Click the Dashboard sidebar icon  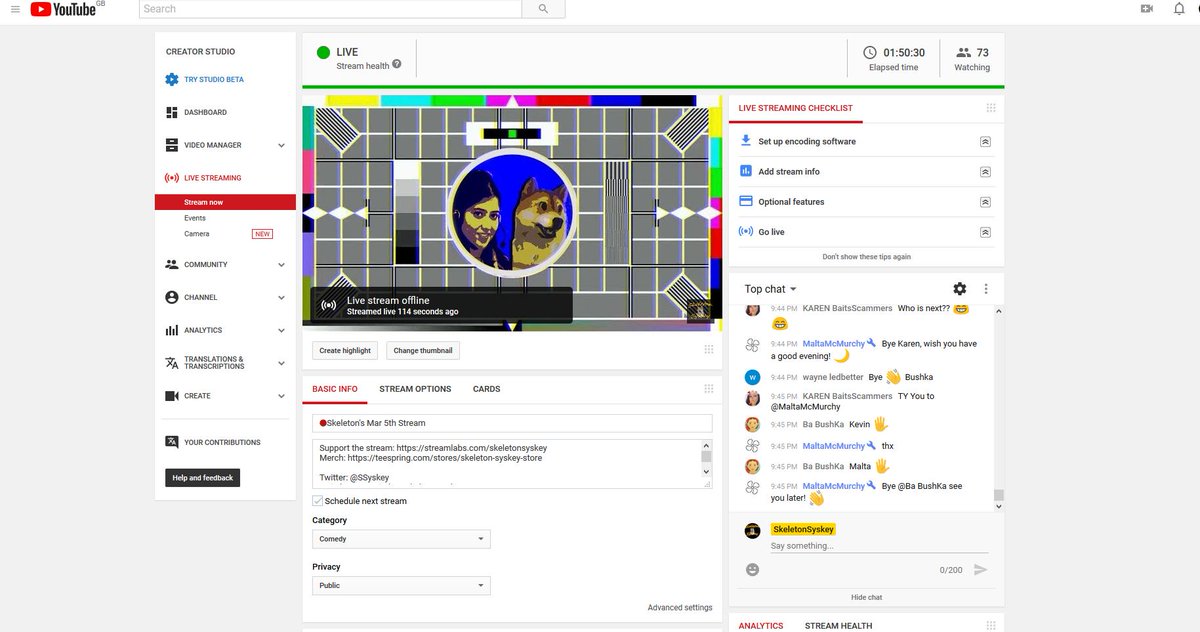click(172, 113)
